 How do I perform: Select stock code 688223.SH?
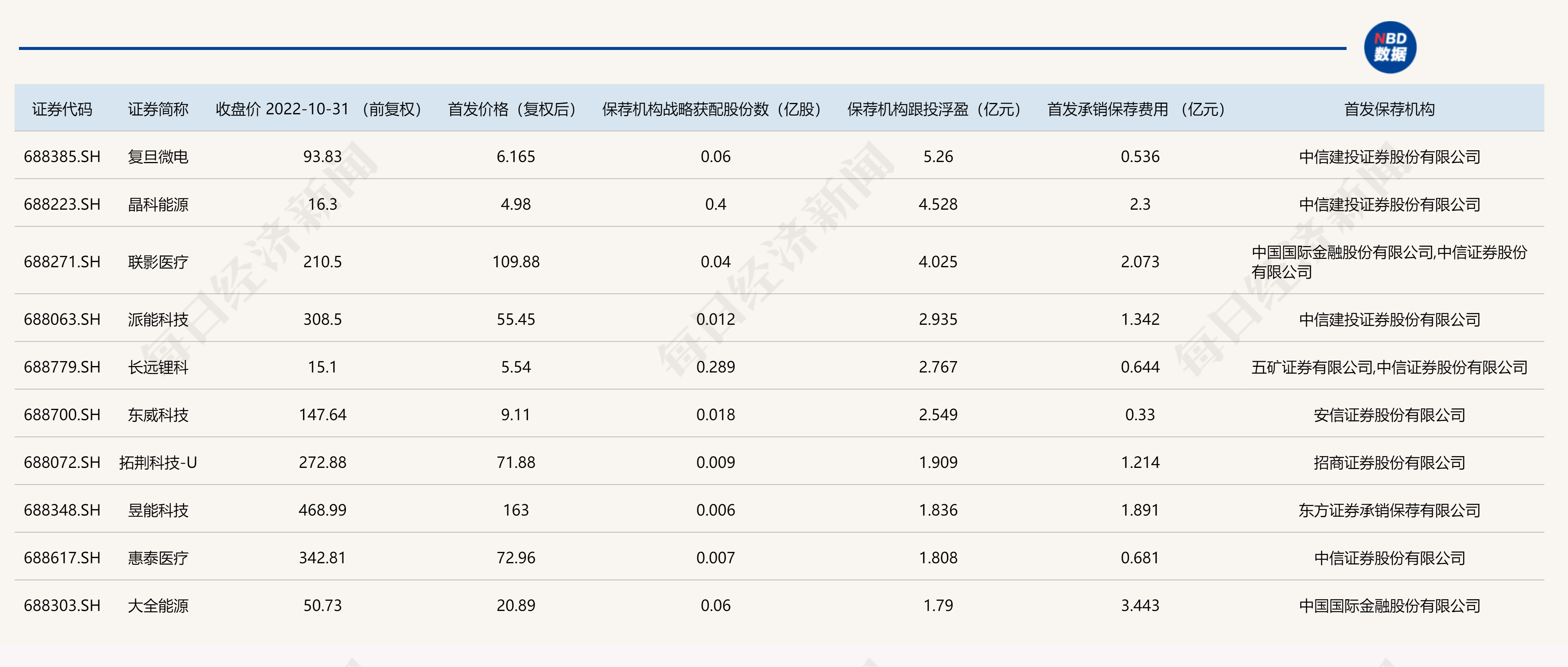pos(62,204)
